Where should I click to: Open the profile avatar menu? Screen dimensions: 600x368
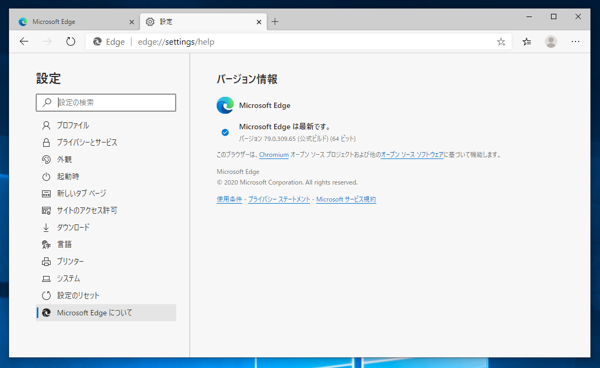pos(551,42)
